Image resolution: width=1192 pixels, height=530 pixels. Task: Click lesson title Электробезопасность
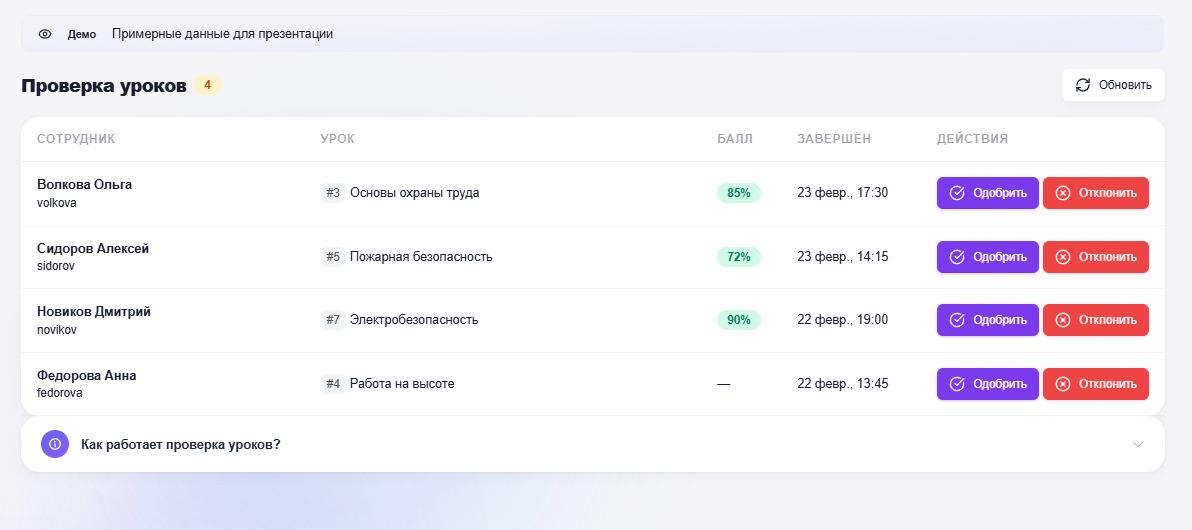coord(414,320)
